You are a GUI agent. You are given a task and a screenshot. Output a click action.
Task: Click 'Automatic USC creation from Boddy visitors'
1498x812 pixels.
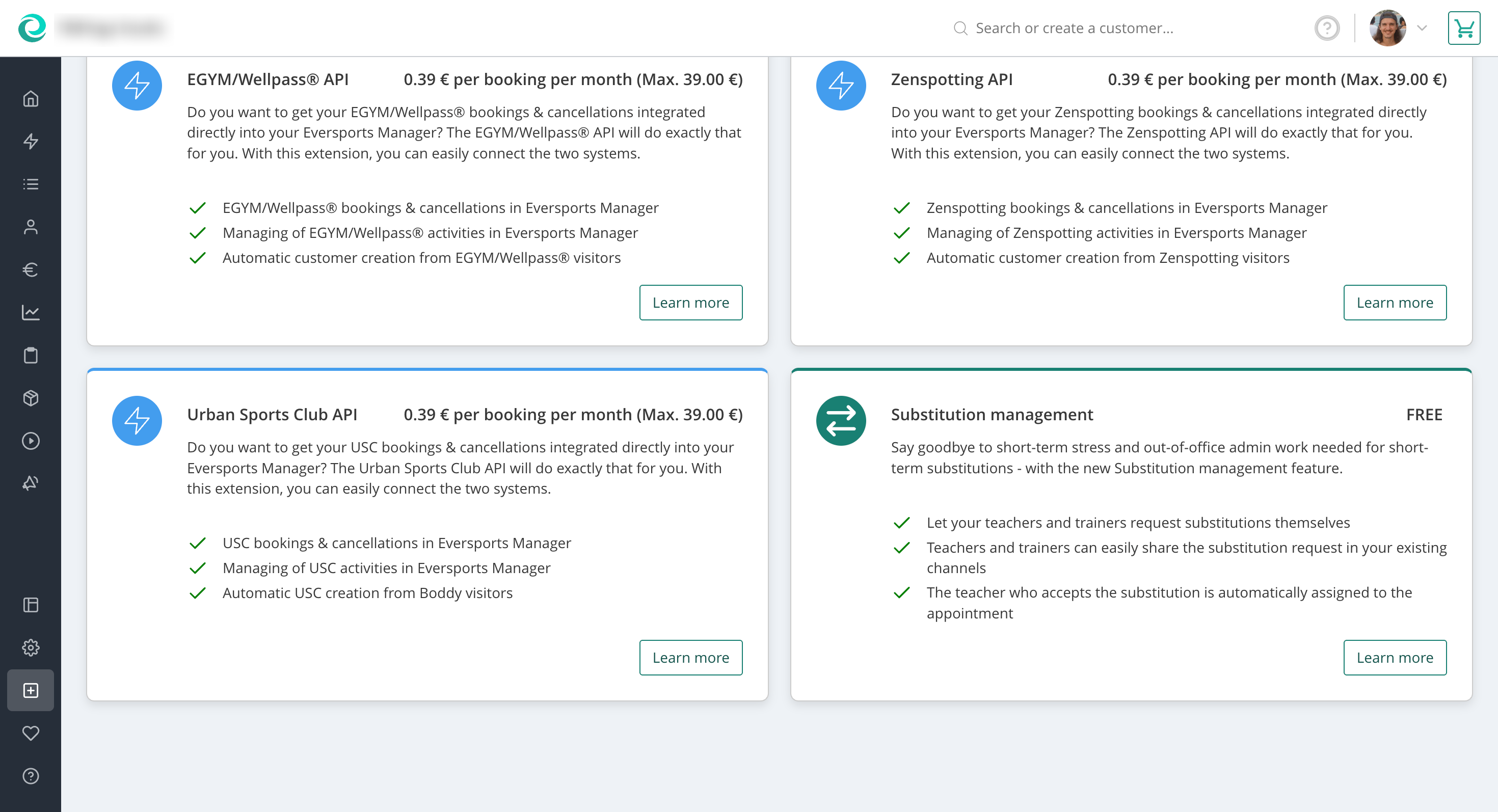click(x=367, y=593)
